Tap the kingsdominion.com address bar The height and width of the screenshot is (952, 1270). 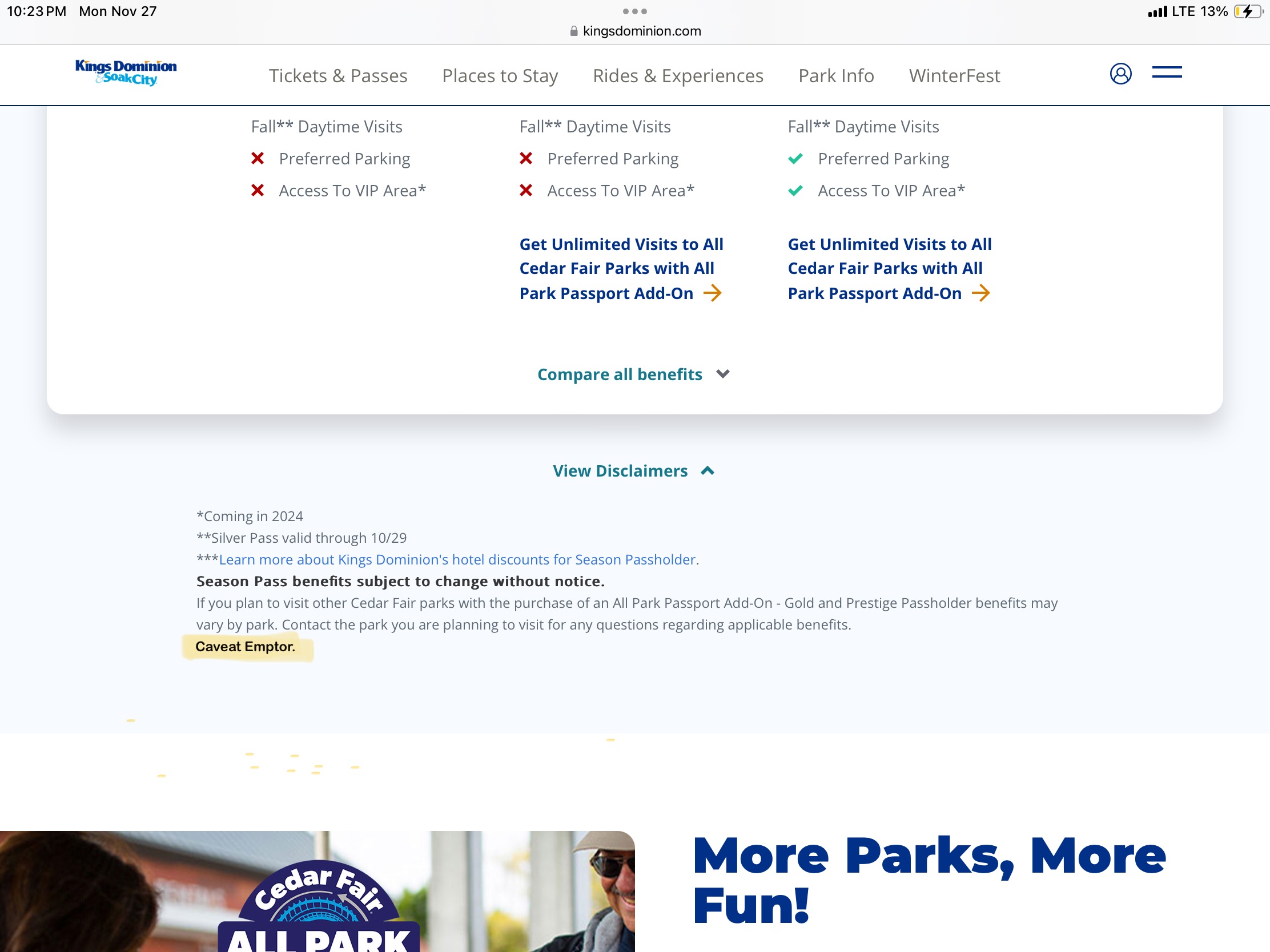tap(635, 31)
